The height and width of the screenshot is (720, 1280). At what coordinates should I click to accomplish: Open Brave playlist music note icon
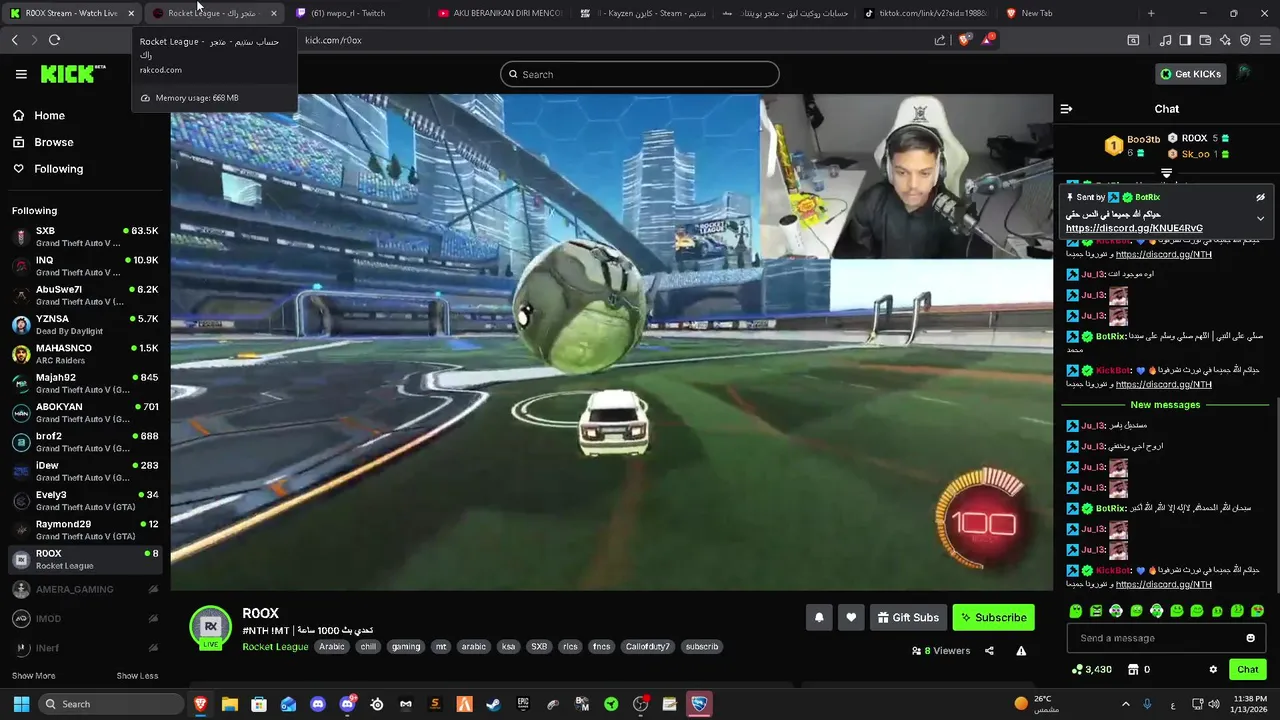pos(1165,40)
